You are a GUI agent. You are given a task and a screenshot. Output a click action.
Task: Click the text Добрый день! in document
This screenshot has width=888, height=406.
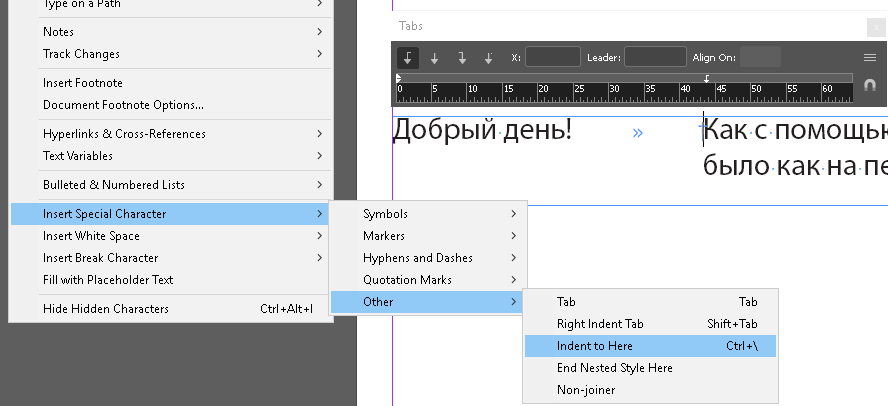(x=482, y=131)
